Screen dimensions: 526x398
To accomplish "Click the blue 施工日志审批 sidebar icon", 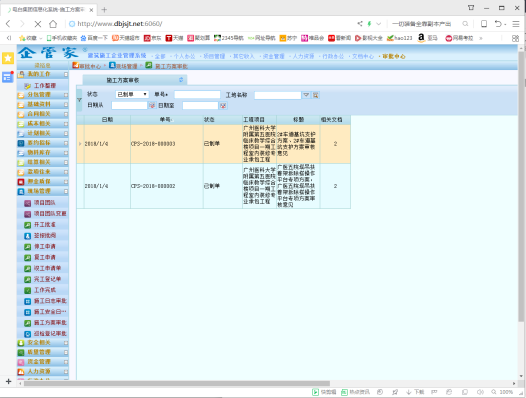I will tap(28, 301).
